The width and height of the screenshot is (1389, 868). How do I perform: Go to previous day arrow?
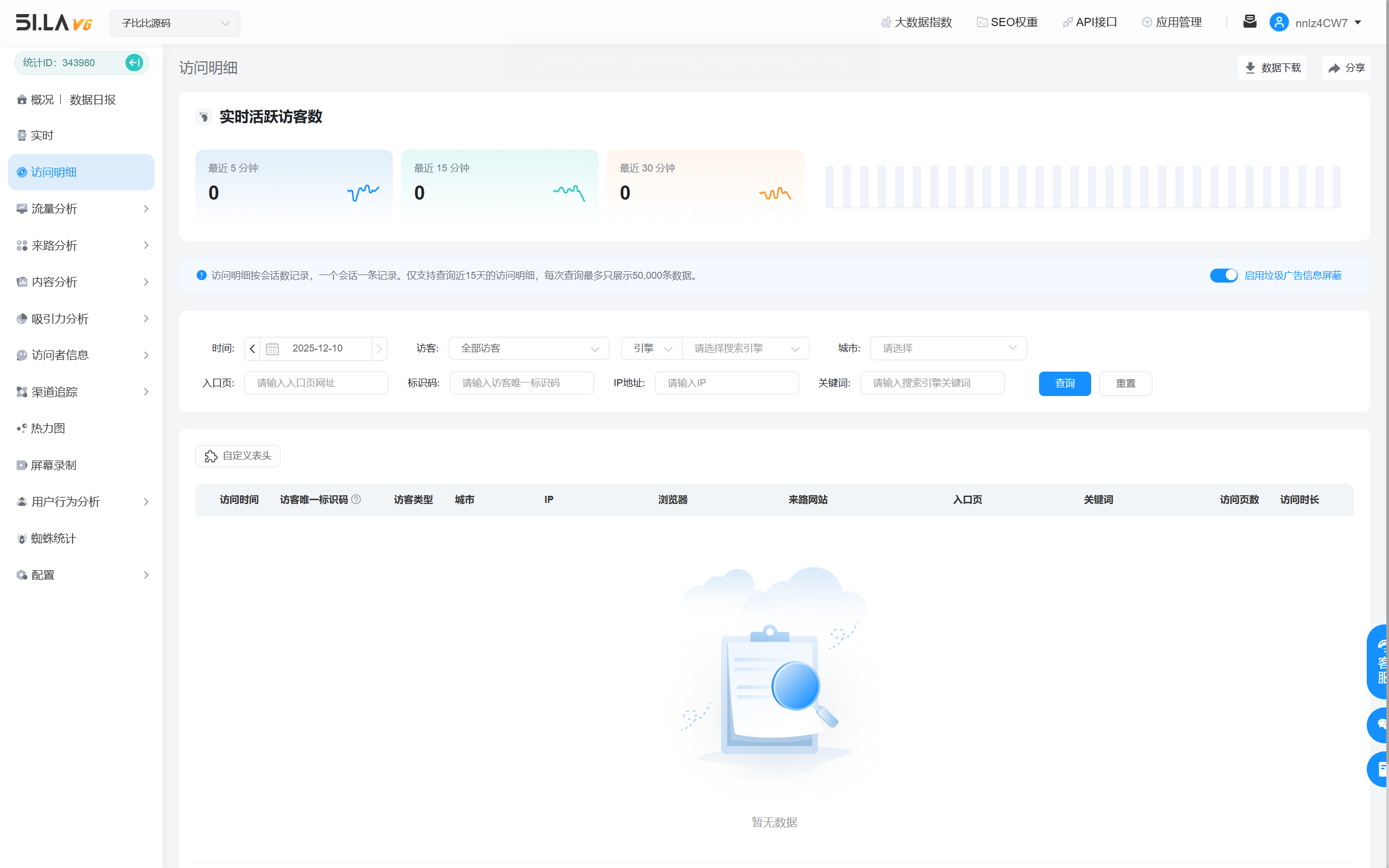(x=252, y=348)
